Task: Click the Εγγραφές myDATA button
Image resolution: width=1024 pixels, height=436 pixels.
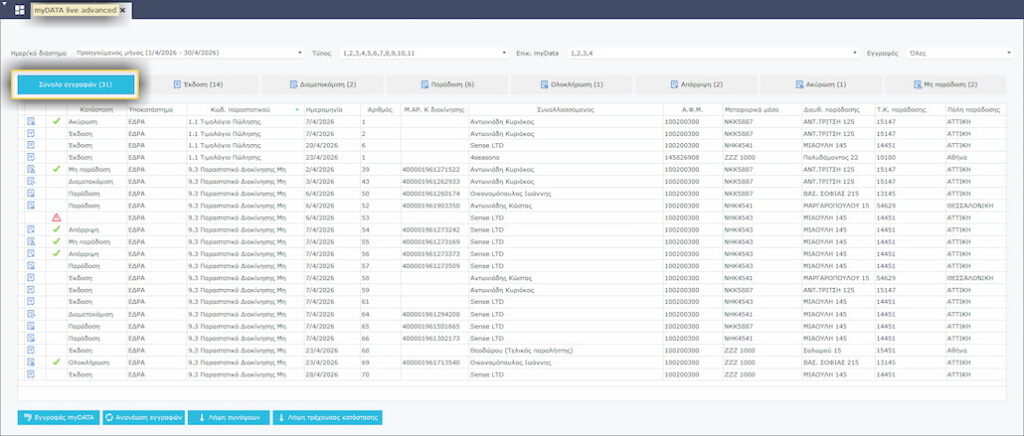Action: 59,418
